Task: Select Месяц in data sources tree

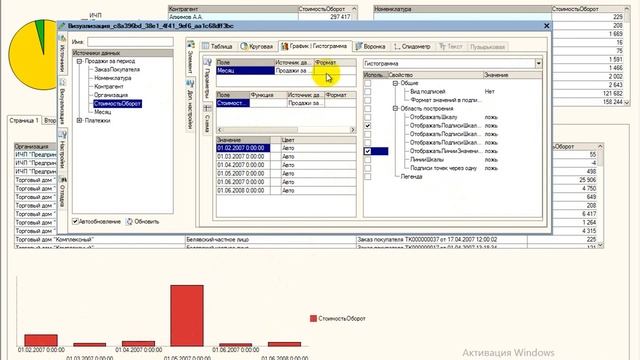Action: (102, 112)
